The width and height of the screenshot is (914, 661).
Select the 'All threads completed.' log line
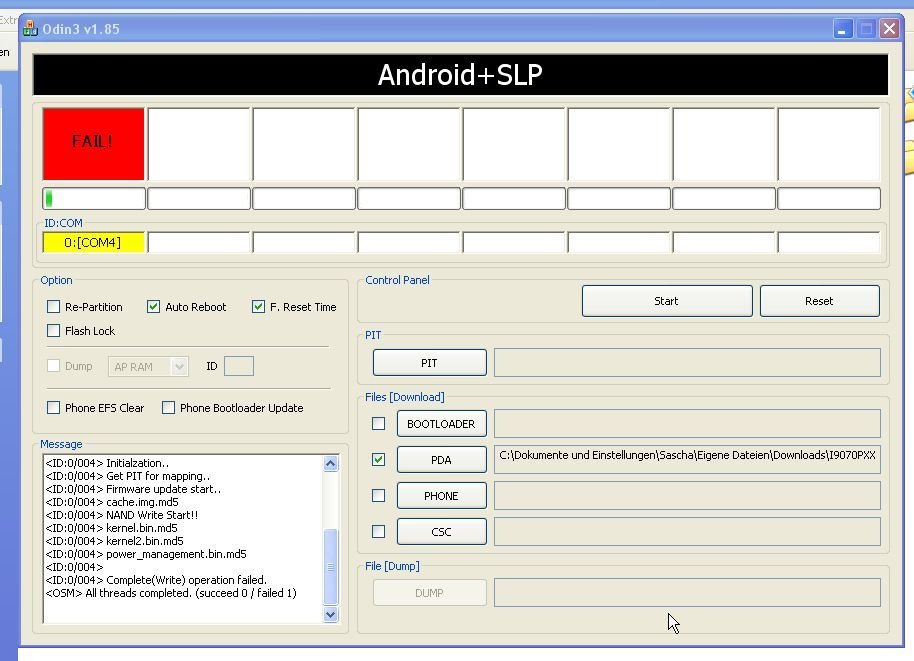point(171,593)
